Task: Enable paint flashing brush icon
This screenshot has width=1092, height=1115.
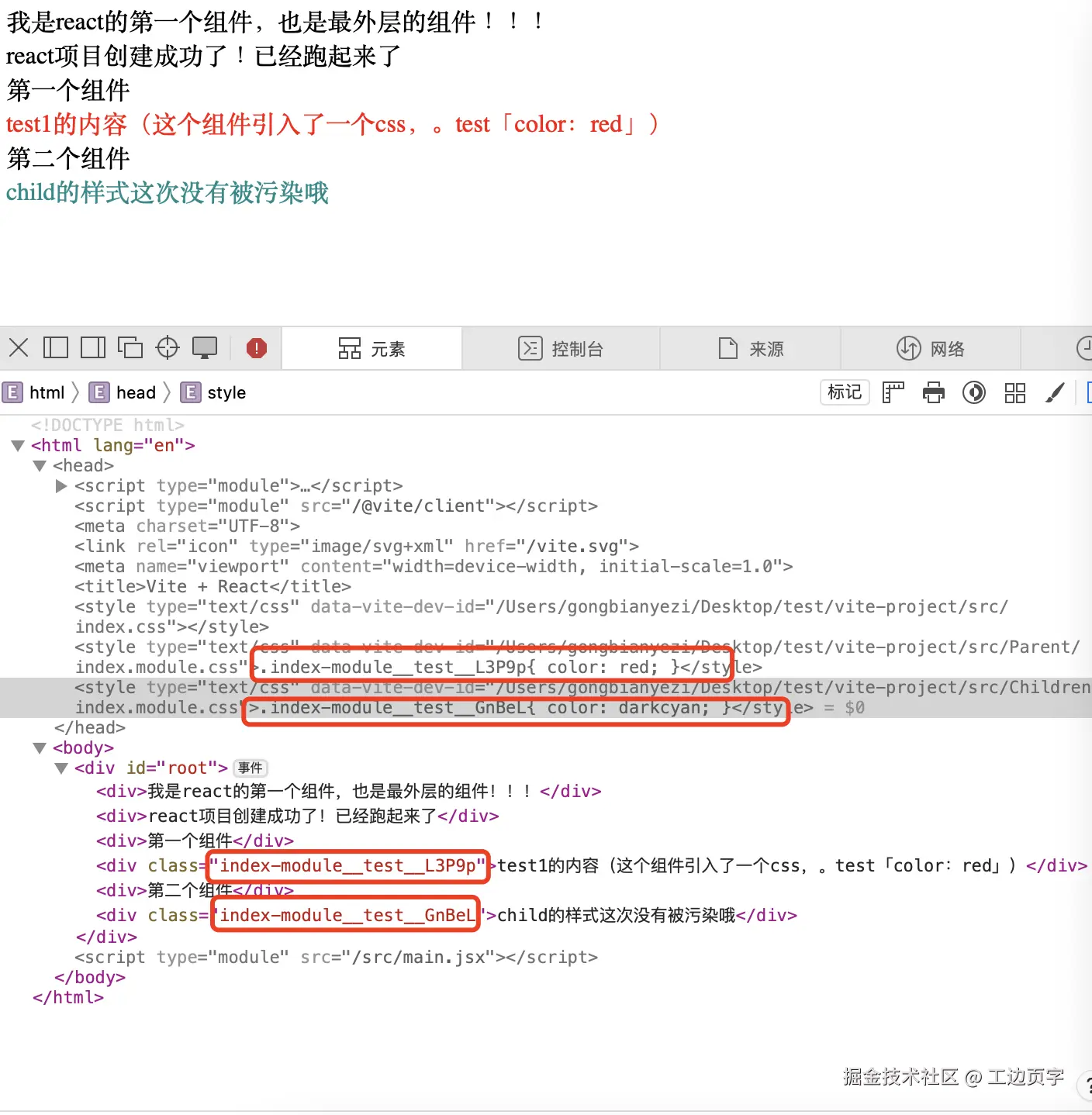Action: pyautogui.click(x=1055, y=392)
